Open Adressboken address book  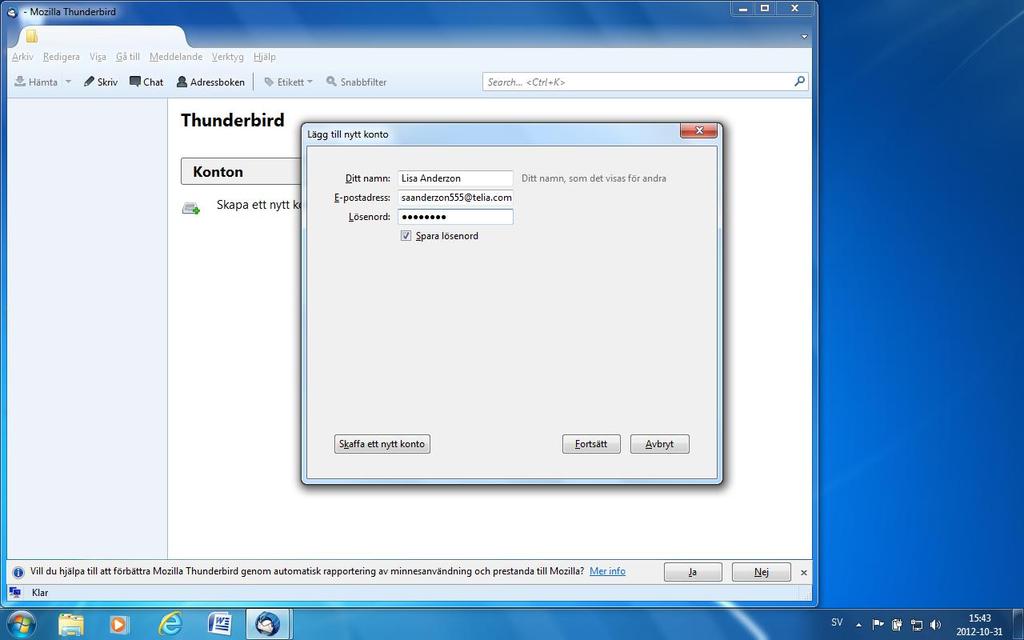pos(210,82)
